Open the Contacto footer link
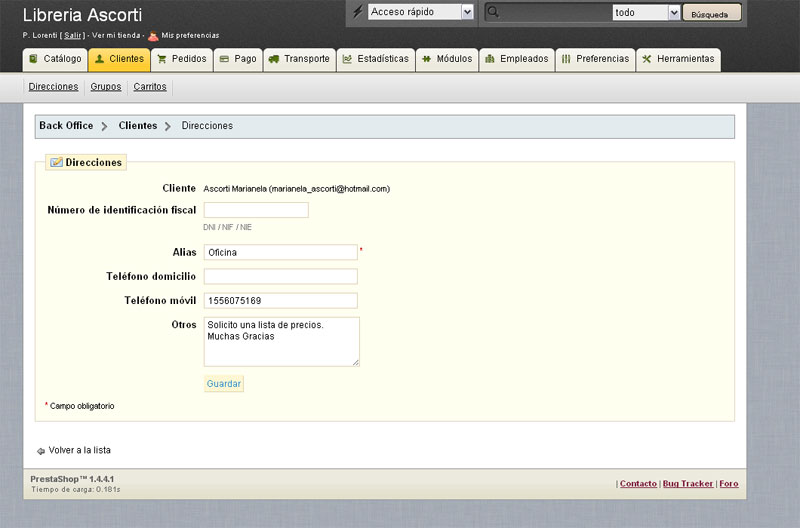The height and width of the screenshot is (528, 800). click(638, 484)
